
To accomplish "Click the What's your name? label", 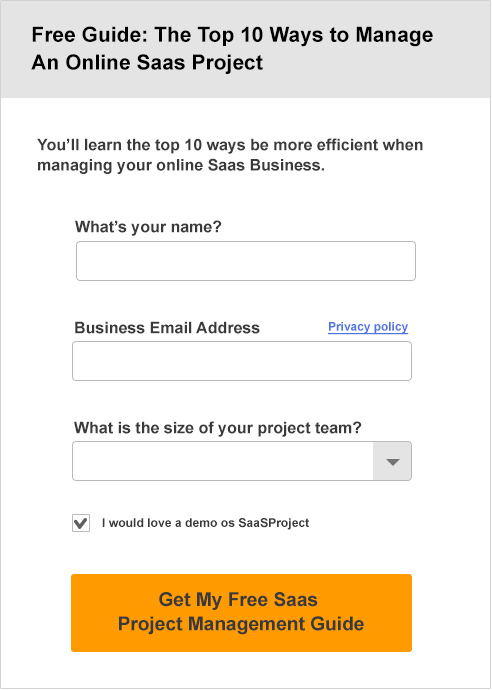I will (148, 227).
